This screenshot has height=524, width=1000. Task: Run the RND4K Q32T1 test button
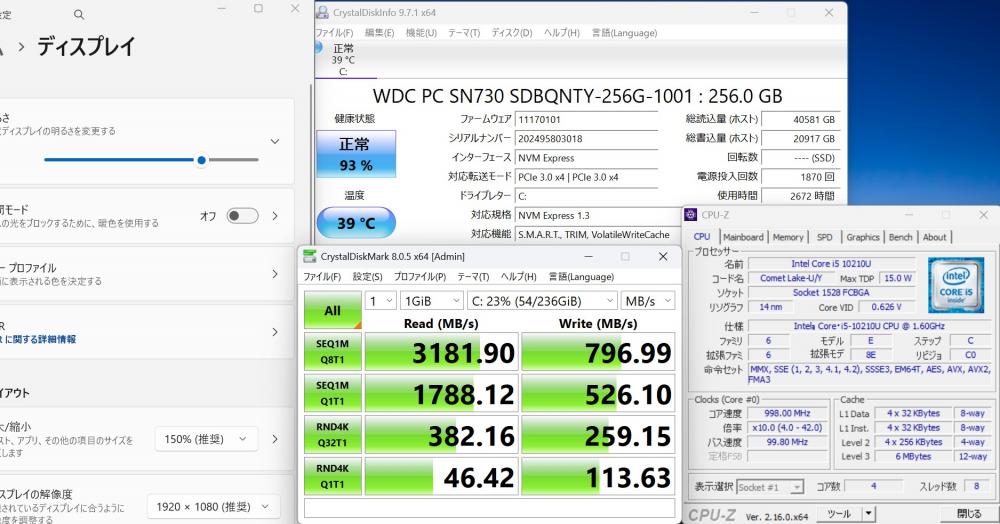tap(333, 435)
